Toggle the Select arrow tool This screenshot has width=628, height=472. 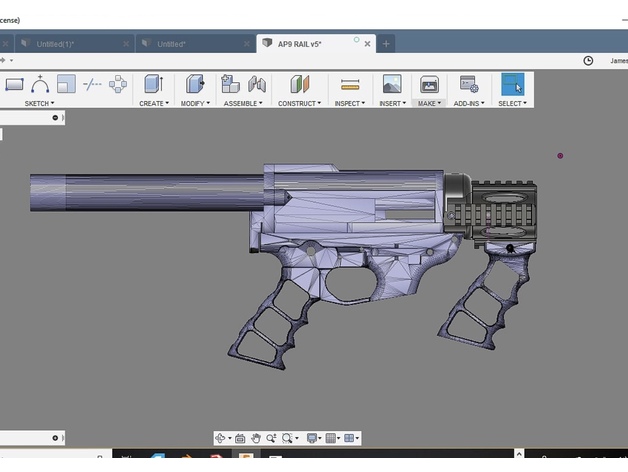512,85
